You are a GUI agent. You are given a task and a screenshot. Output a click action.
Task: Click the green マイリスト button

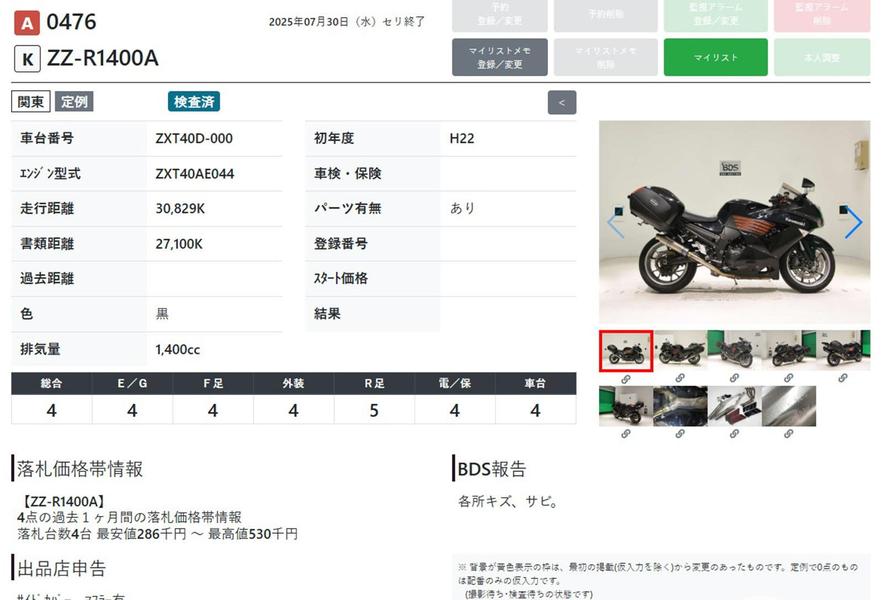(715, 57)
